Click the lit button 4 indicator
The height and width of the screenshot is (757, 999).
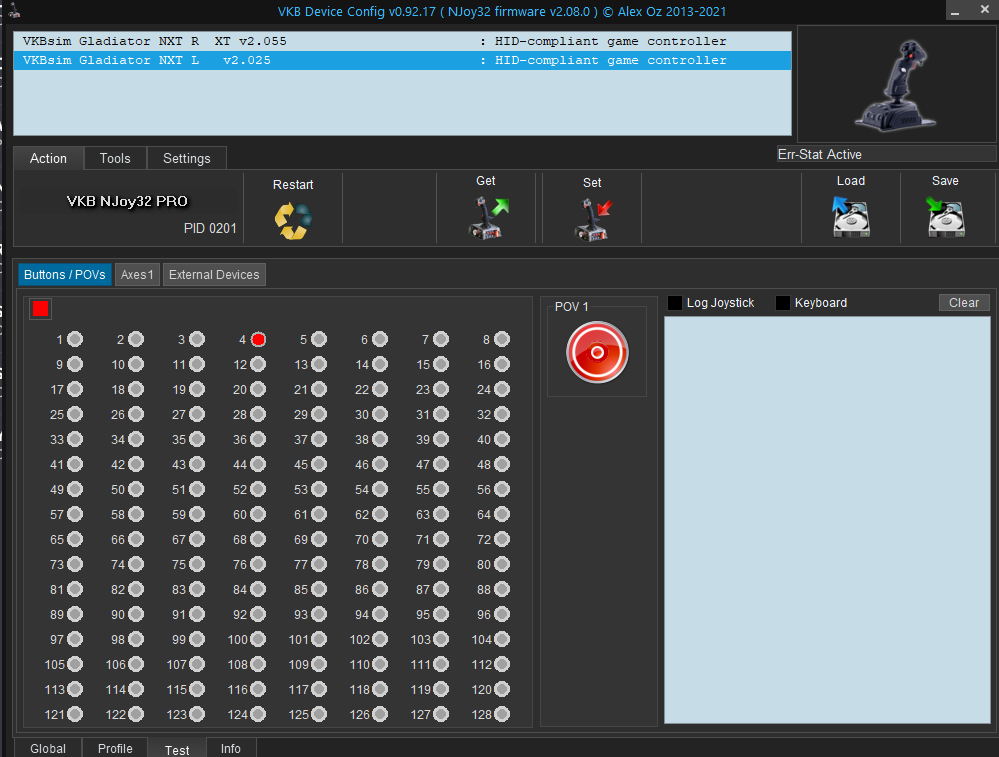(x=258, y=340)
